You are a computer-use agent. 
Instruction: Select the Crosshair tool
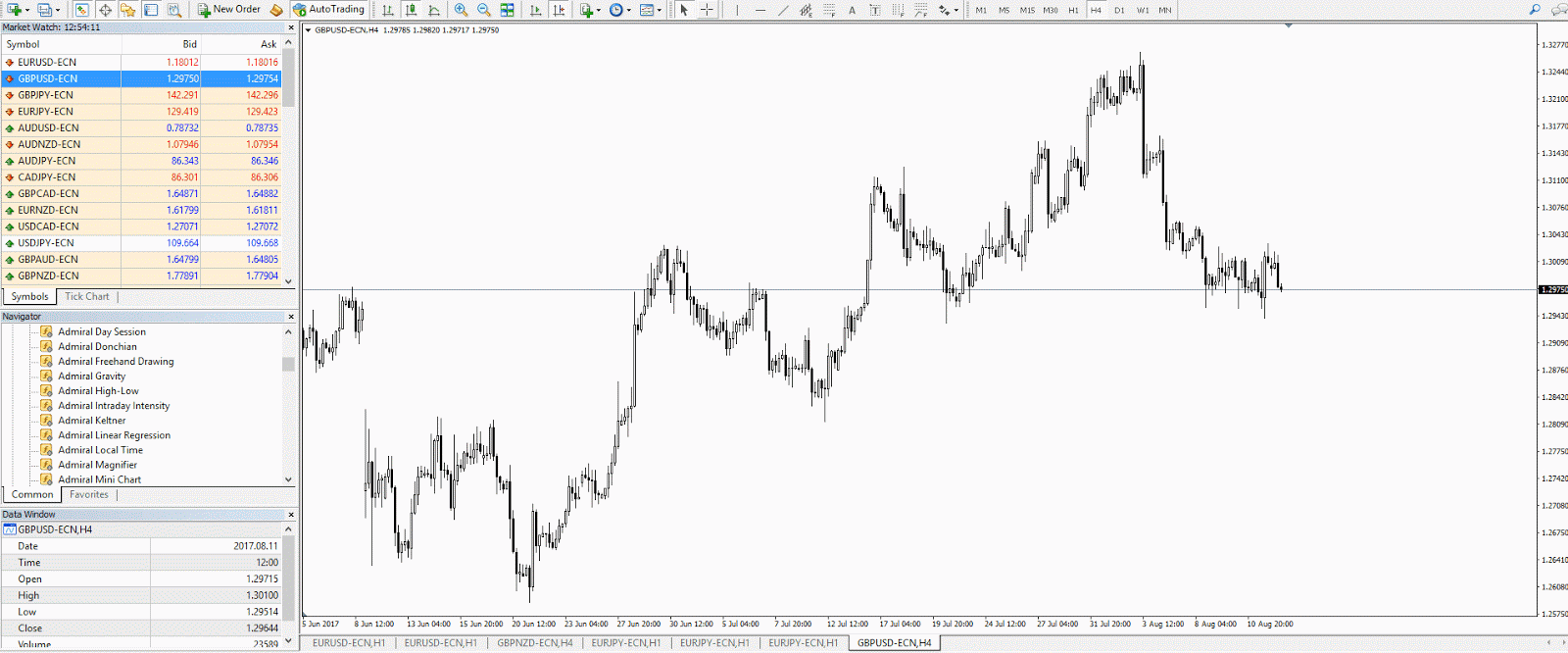tap(707, 10)
